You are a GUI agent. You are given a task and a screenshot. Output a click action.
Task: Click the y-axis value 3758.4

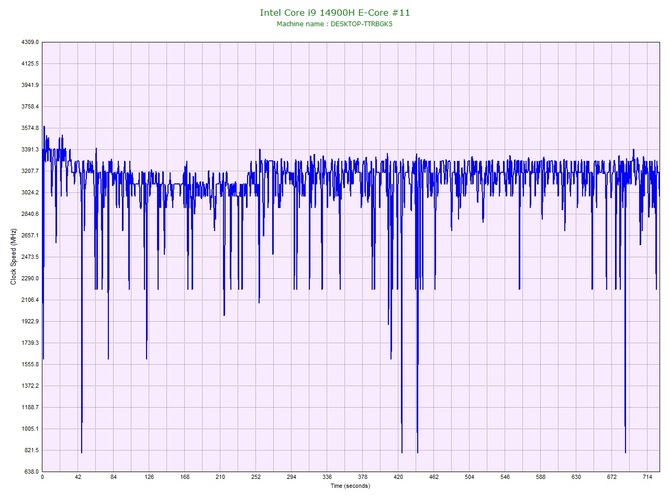pos(30,106)
